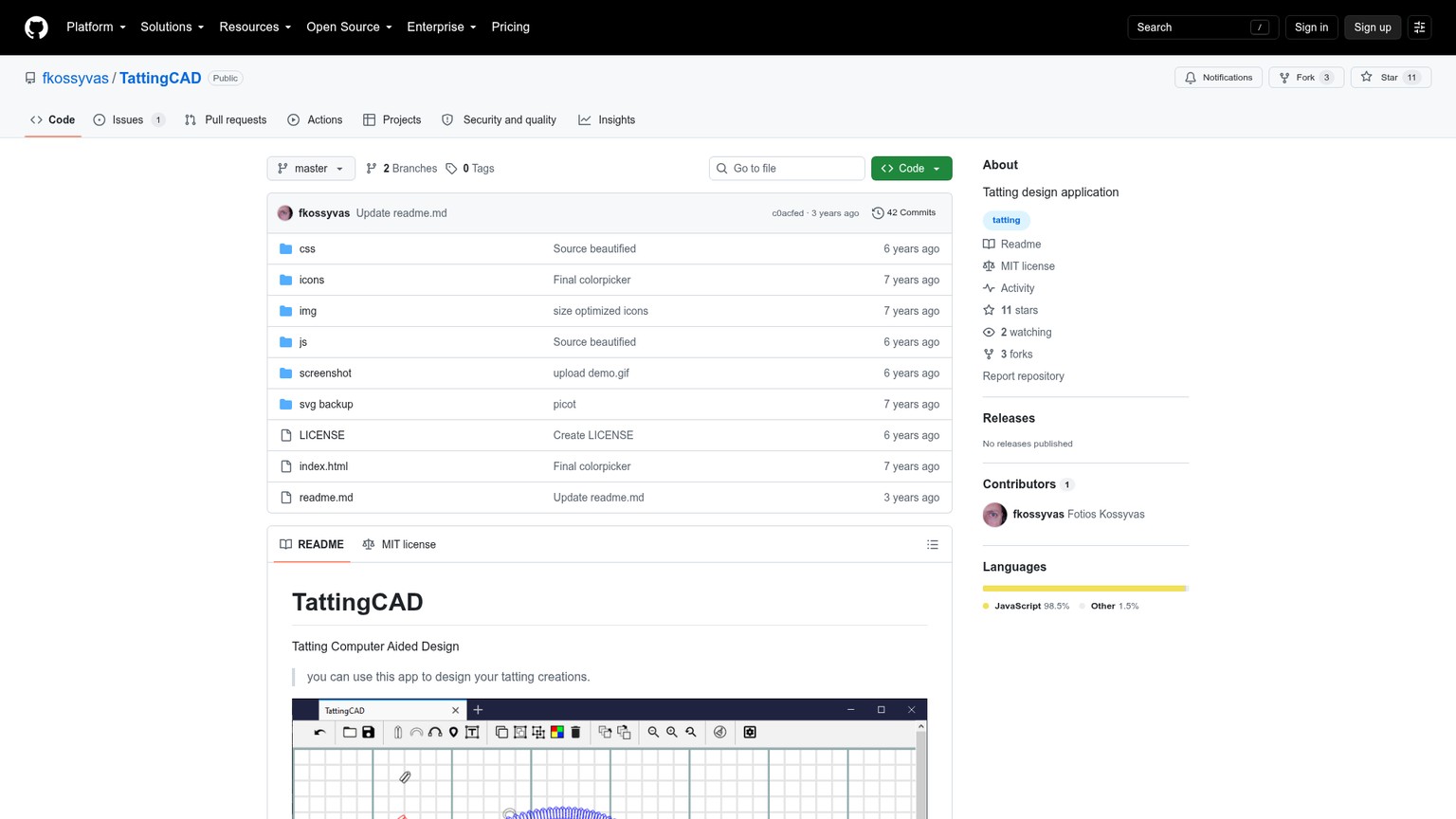Select the README tab

(312, 544)
